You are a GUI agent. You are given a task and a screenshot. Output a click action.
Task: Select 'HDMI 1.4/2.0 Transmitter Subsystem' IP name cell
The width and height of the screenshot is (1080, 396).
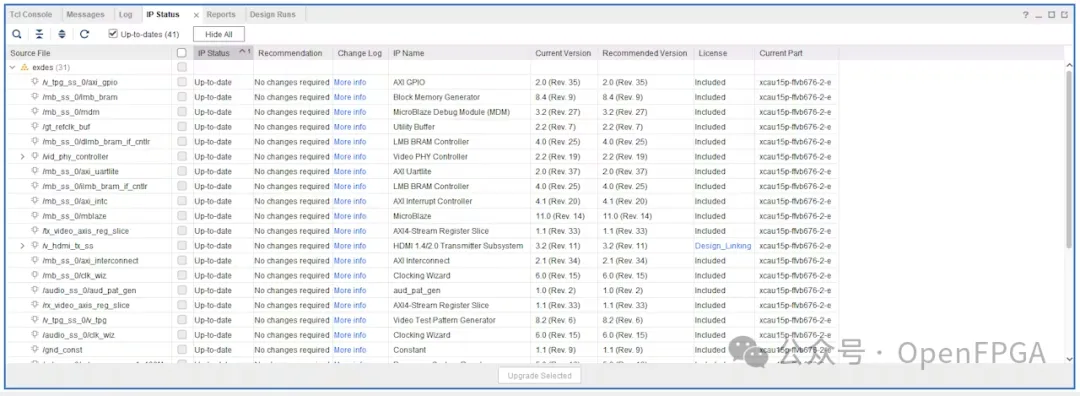click(x=458, y=246)
